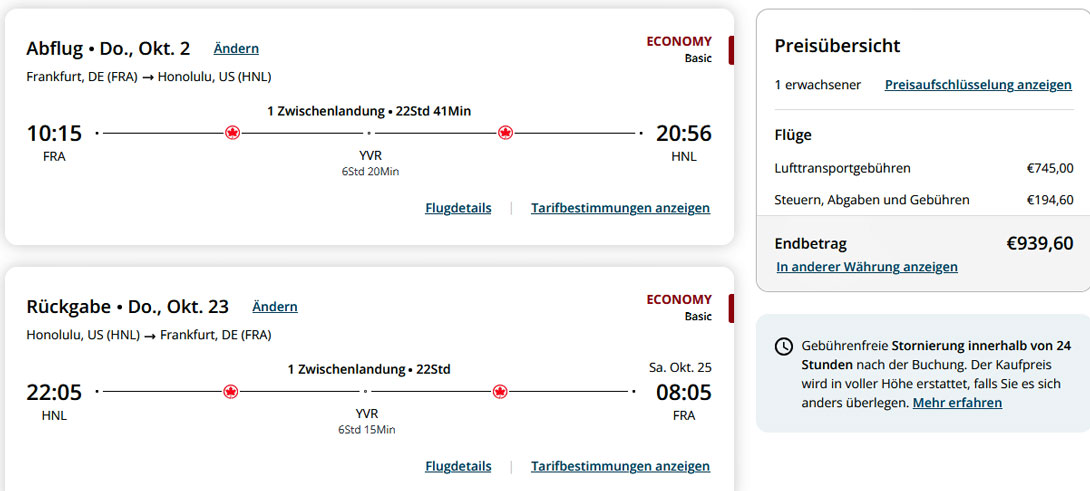Click the outbound YVR layover stop marker

369,133
